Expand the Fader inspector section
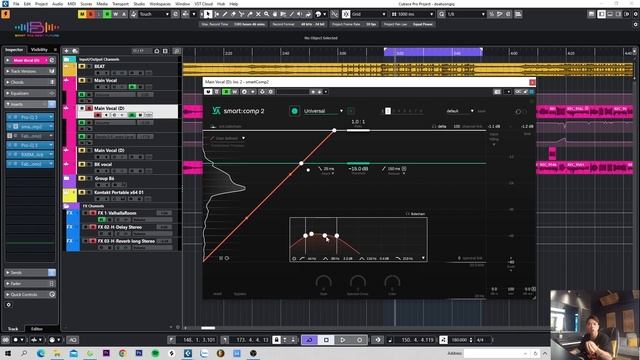The image size is (640, 360). (x=30, y=283)
